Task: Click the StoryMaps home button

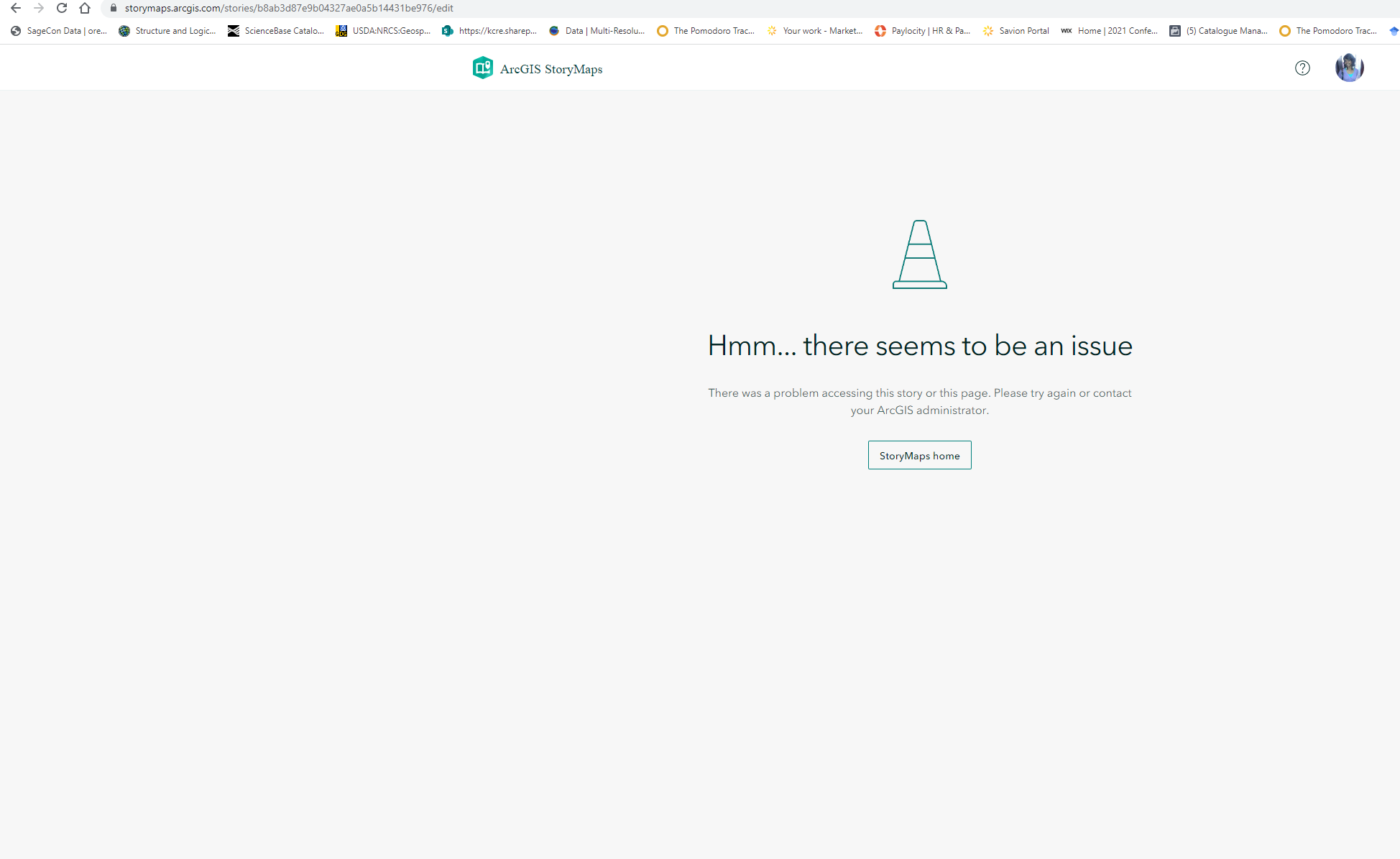Action: (x=919, y=454)
